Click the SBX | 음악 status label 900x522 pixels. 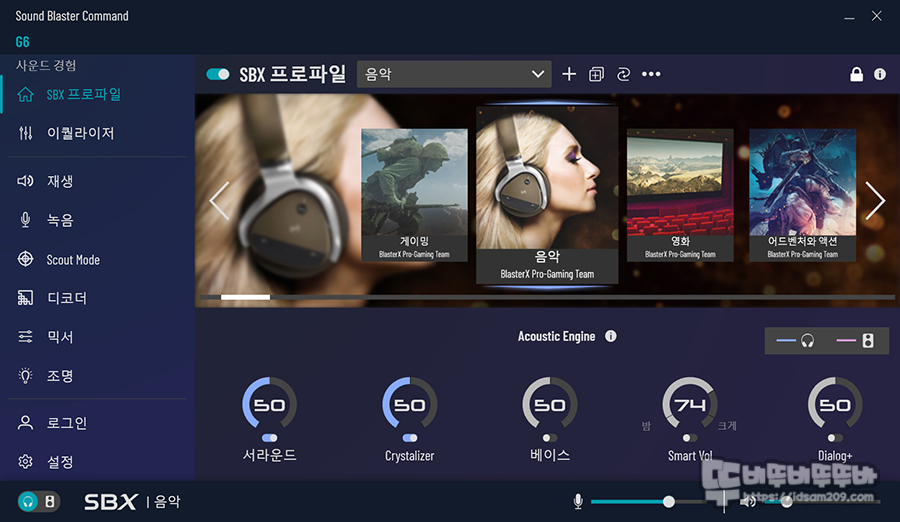[132, 502]
